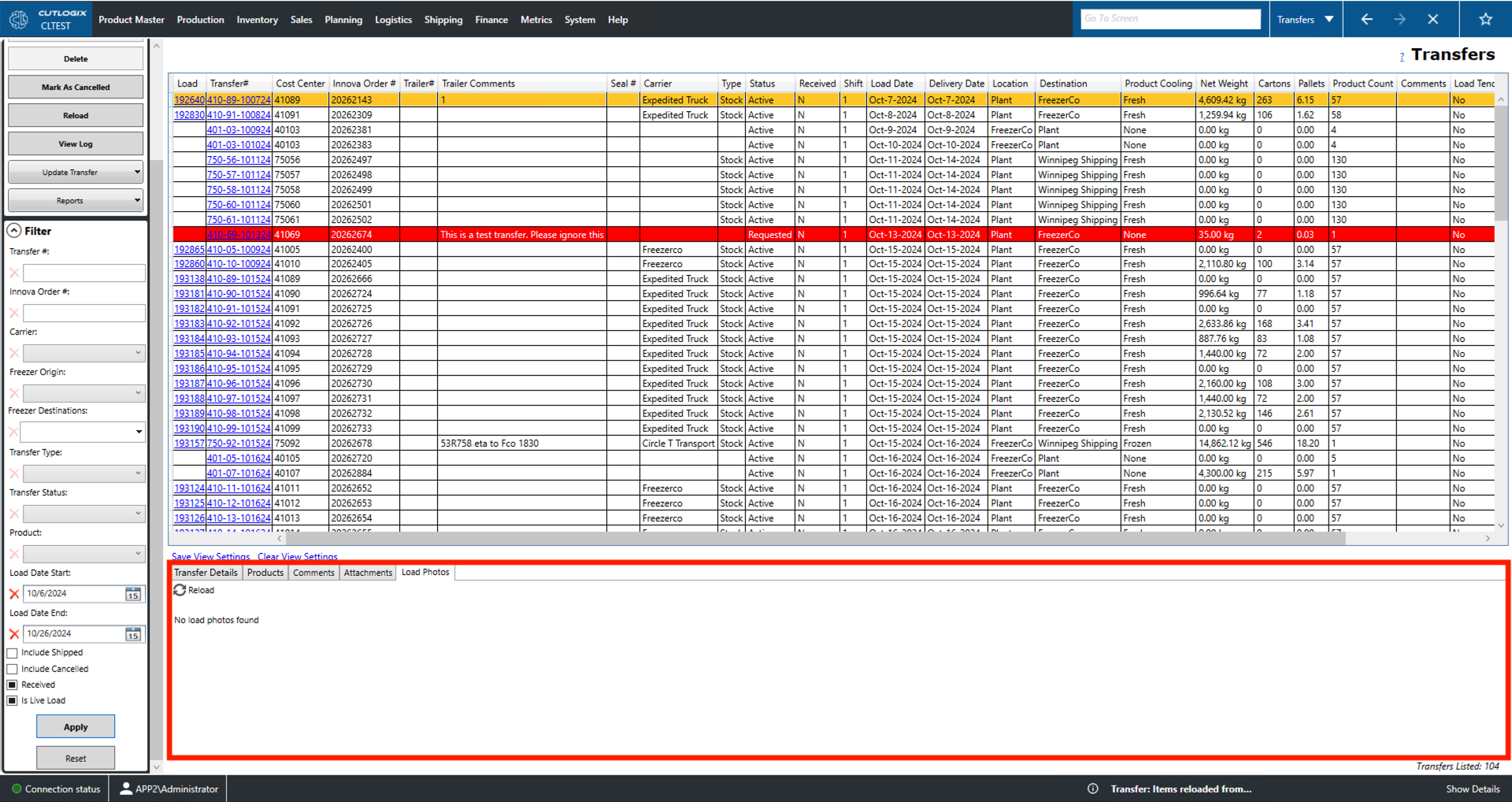This screenshot has width=1512, height=802.
Task: Open the Logistics menu
Action: [x=393, y=19]
